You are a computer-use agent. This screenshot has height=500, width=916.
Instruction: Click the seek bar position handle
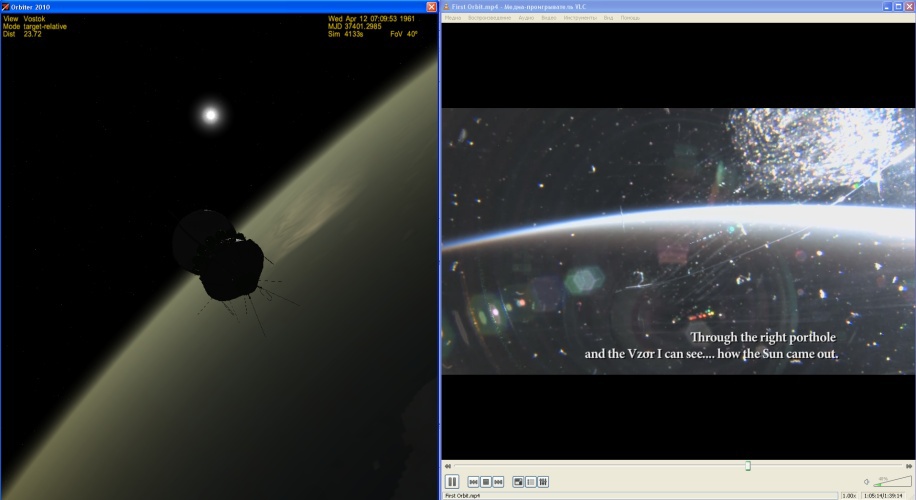(x=748, y=466)
